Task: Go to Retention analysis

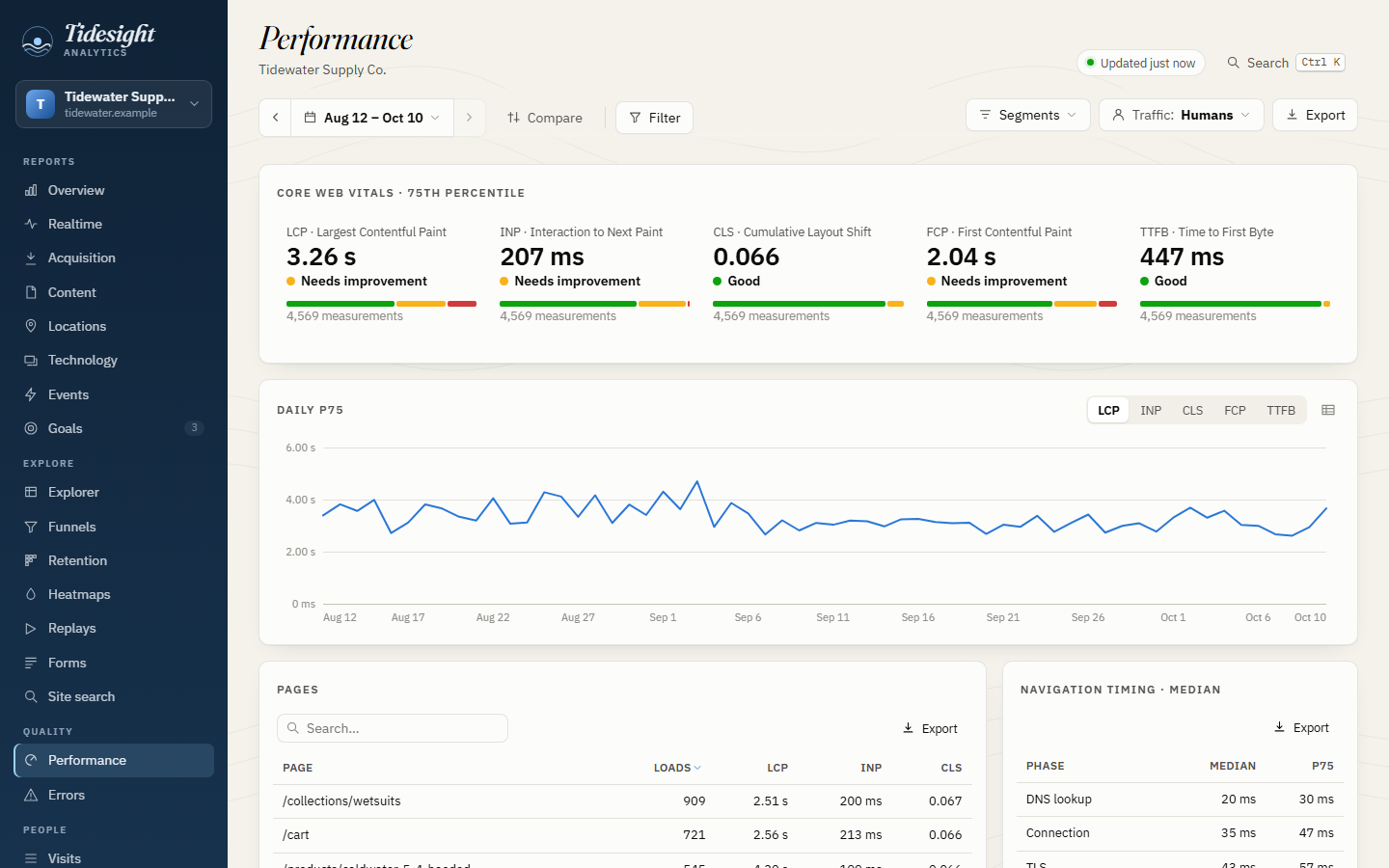Action: (x=114, y=560)
